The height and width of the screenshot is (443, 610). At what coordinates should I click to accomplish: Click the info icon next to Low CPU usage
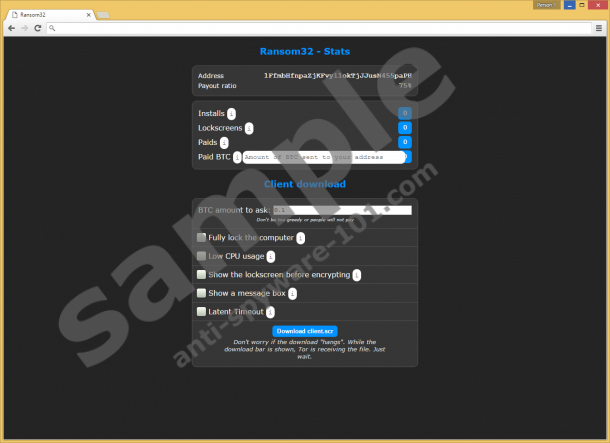pos(270,257)
